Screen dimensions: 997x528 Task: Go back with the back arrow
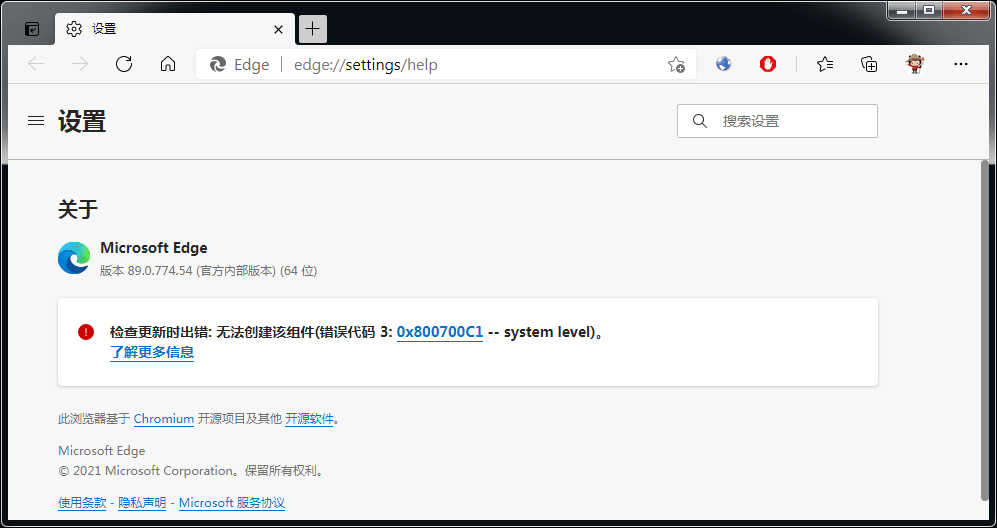36,64
